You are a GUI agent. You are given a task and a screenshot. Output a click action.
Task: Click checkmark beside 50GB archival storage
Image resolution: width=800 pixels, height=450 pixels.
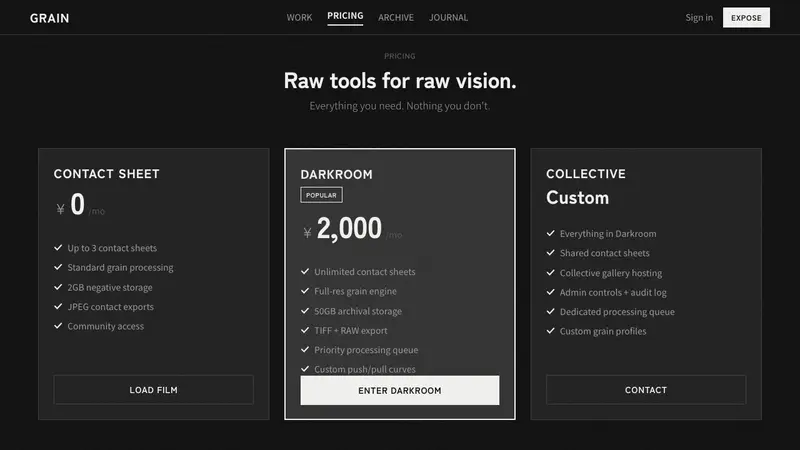pyautogui.click(x=305, y=310)
